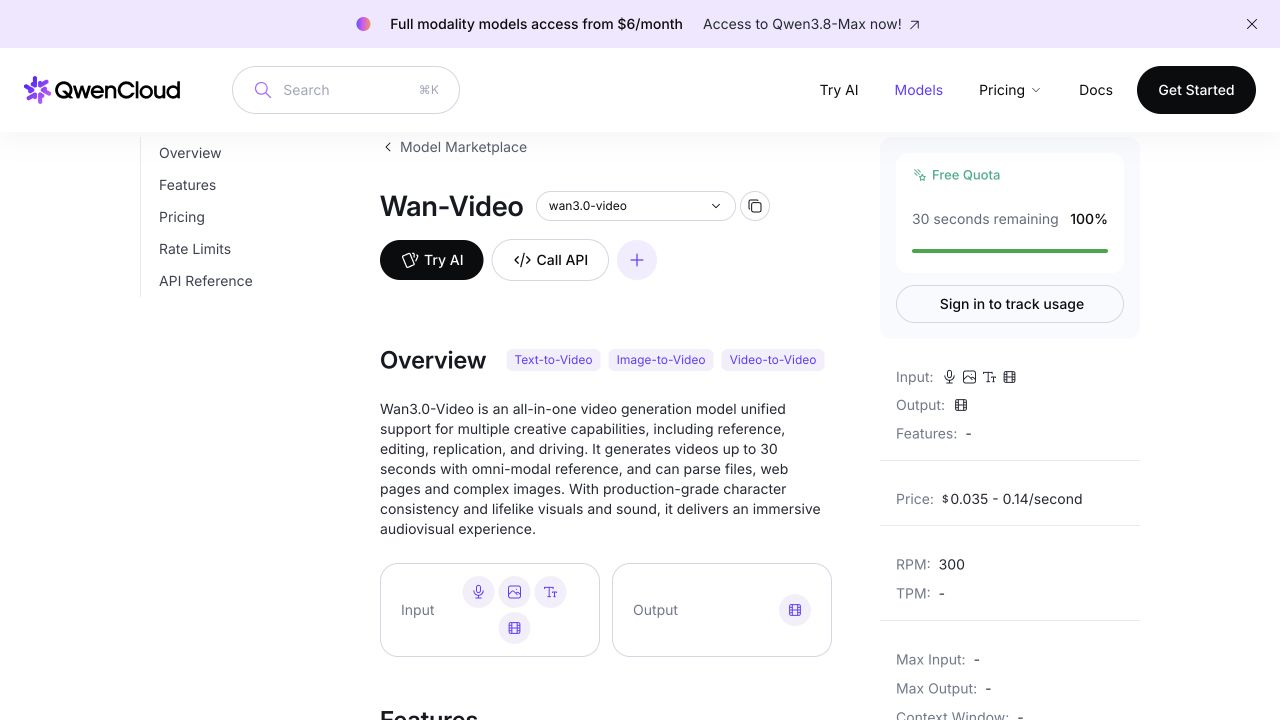Go to Models in top navigation

pos(919,90)
